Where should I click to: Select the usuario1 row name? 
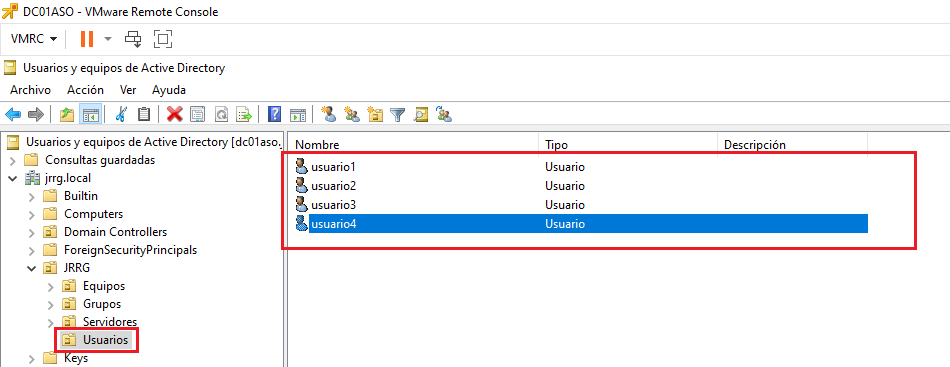coord(333,166)
